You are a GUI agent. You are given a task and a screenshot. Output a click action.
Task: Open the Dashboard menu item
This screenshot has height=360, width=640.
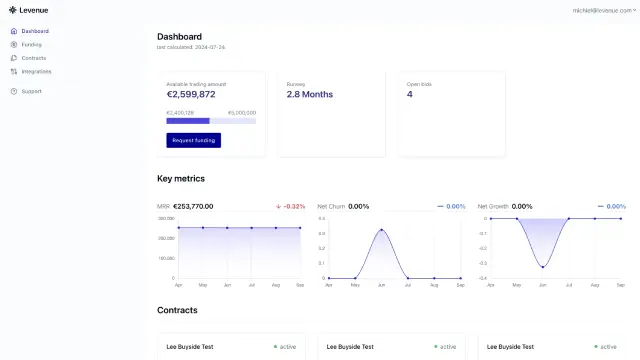(35, 31)
